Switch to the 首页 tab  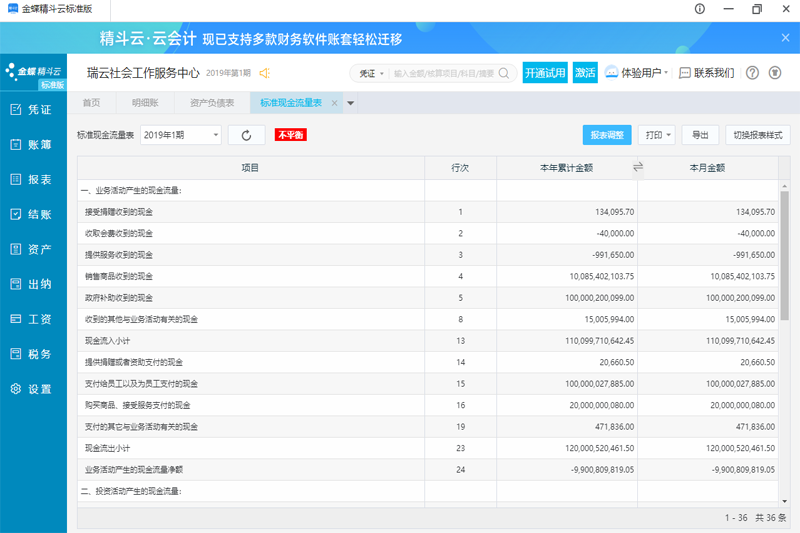tap(91, 103)
